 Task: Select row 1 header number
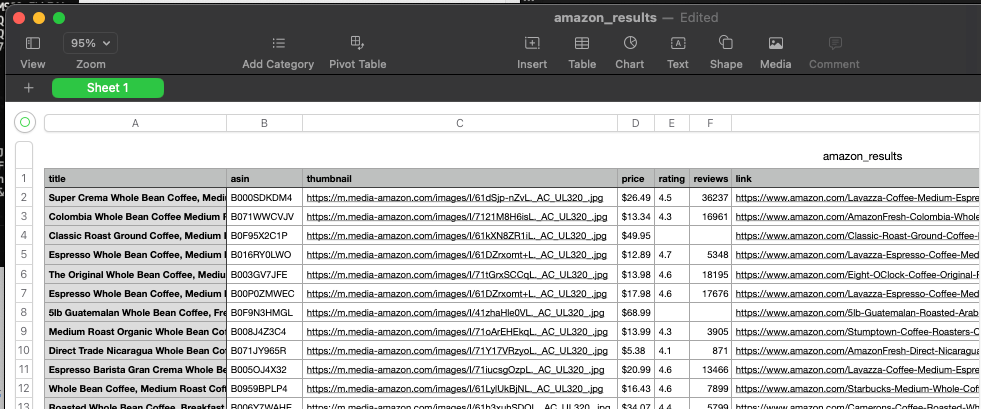pos(24,179)
